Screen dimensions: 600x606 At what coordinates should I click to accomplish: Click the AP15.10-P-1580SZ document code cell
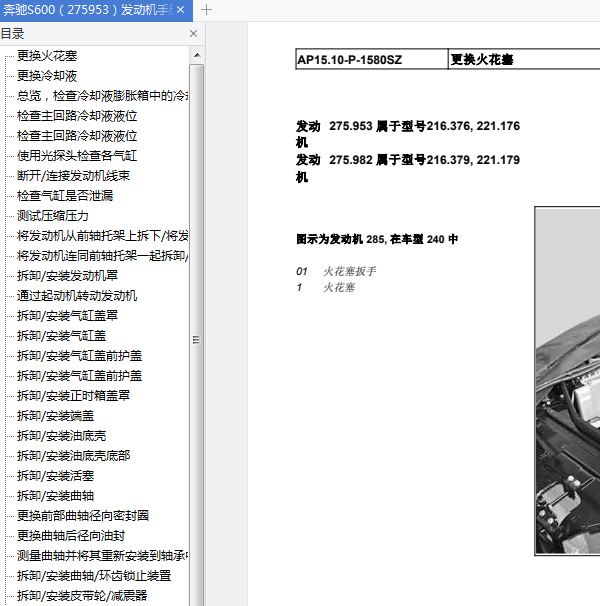(372, 59)
